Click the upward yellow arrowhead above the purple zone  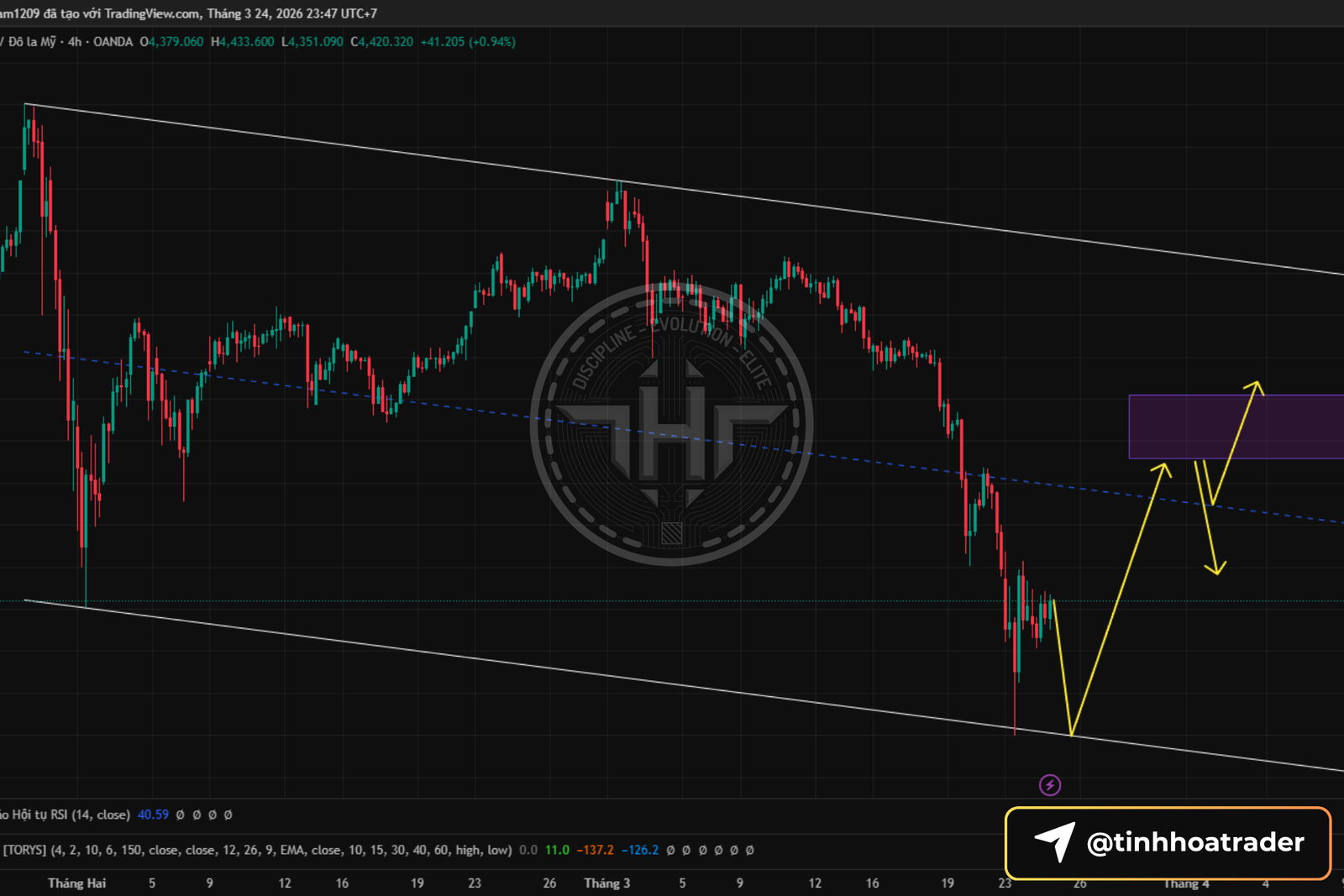pyautogui.click(x=1254, y=386)
